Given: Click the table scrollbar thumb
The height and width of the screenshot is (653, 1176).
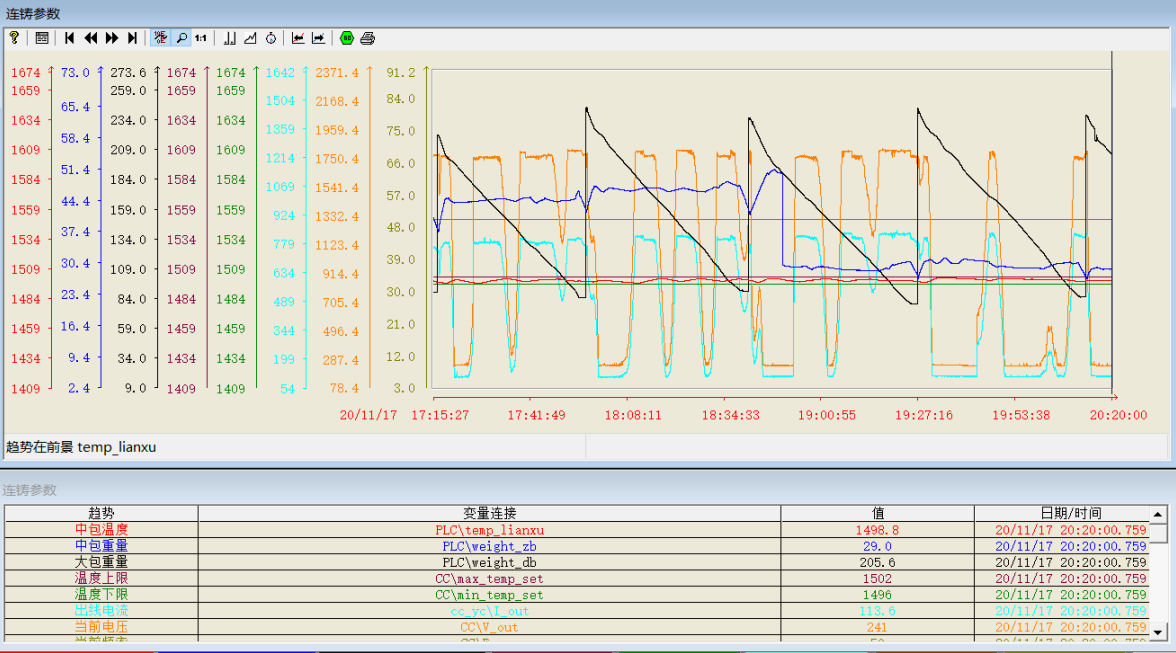Looking at the screenshot, I should [1159, 532].
